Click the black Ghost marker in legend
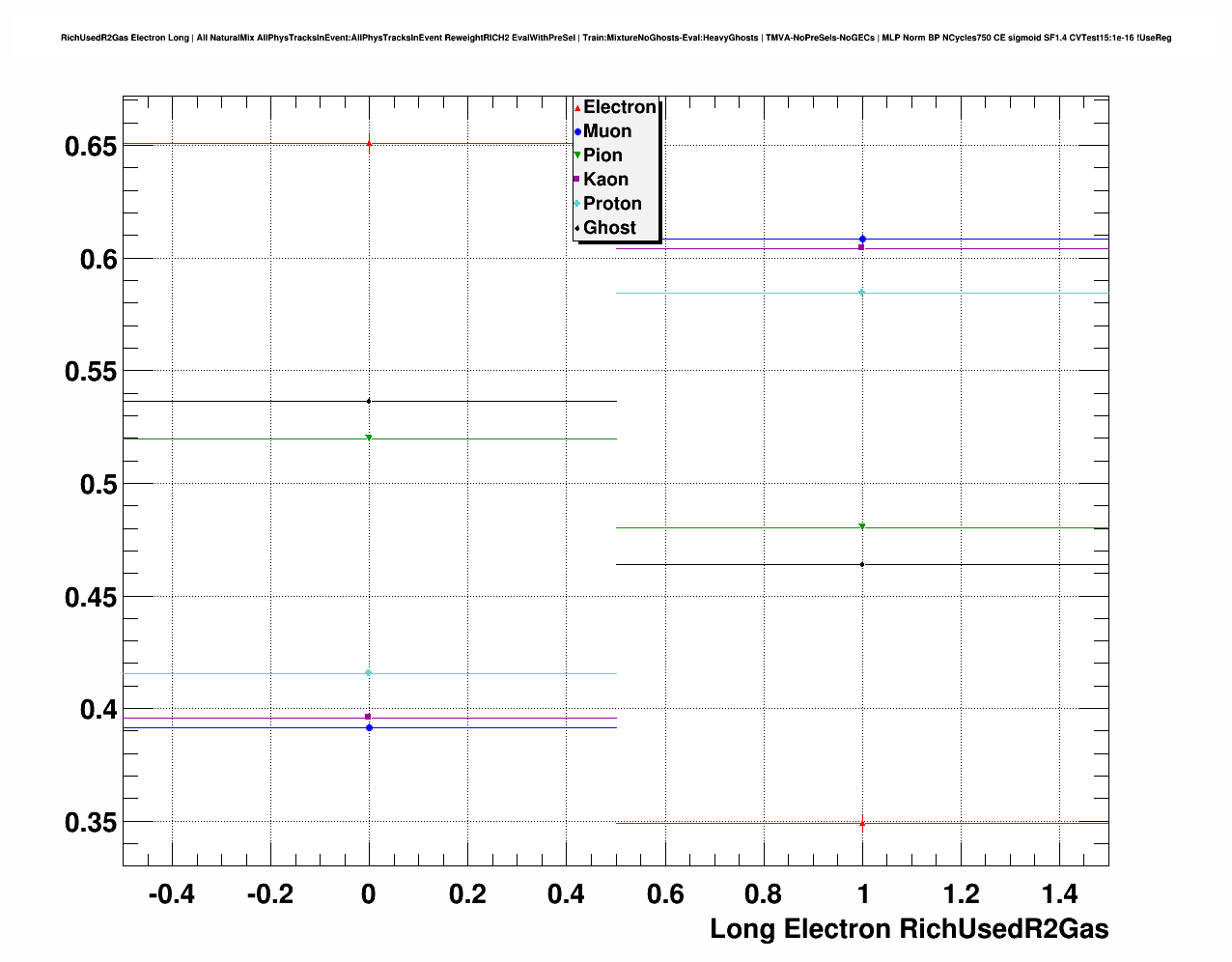The height and width of the screenshot is (962, 1232). click(x=577, y=228)
